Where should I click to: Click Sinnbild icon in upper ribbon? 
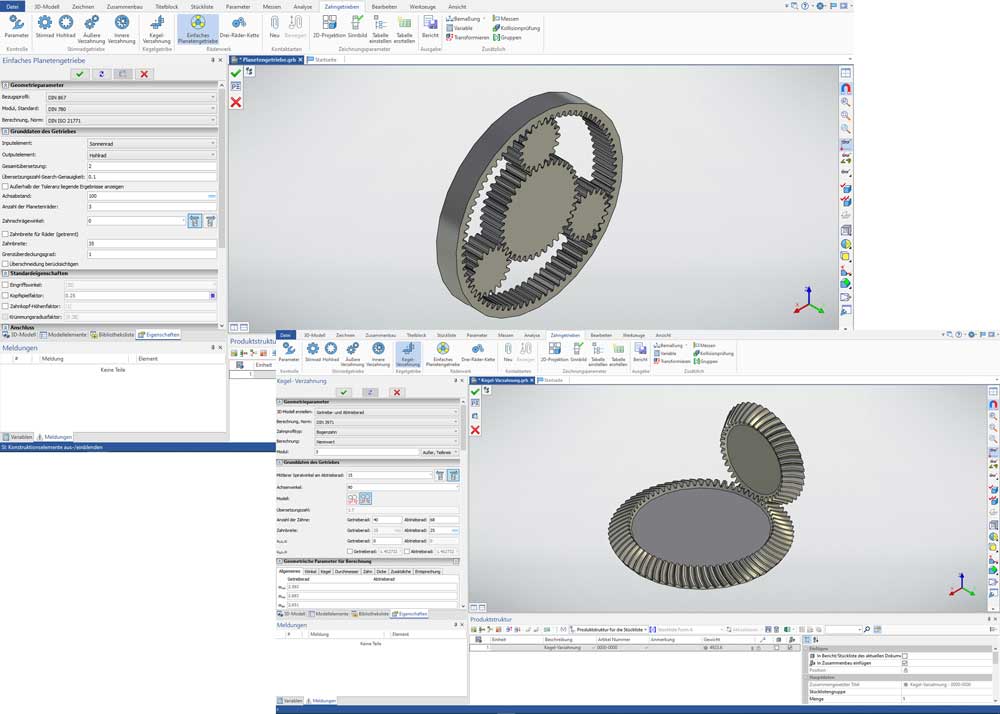click(x=357, y=27)
